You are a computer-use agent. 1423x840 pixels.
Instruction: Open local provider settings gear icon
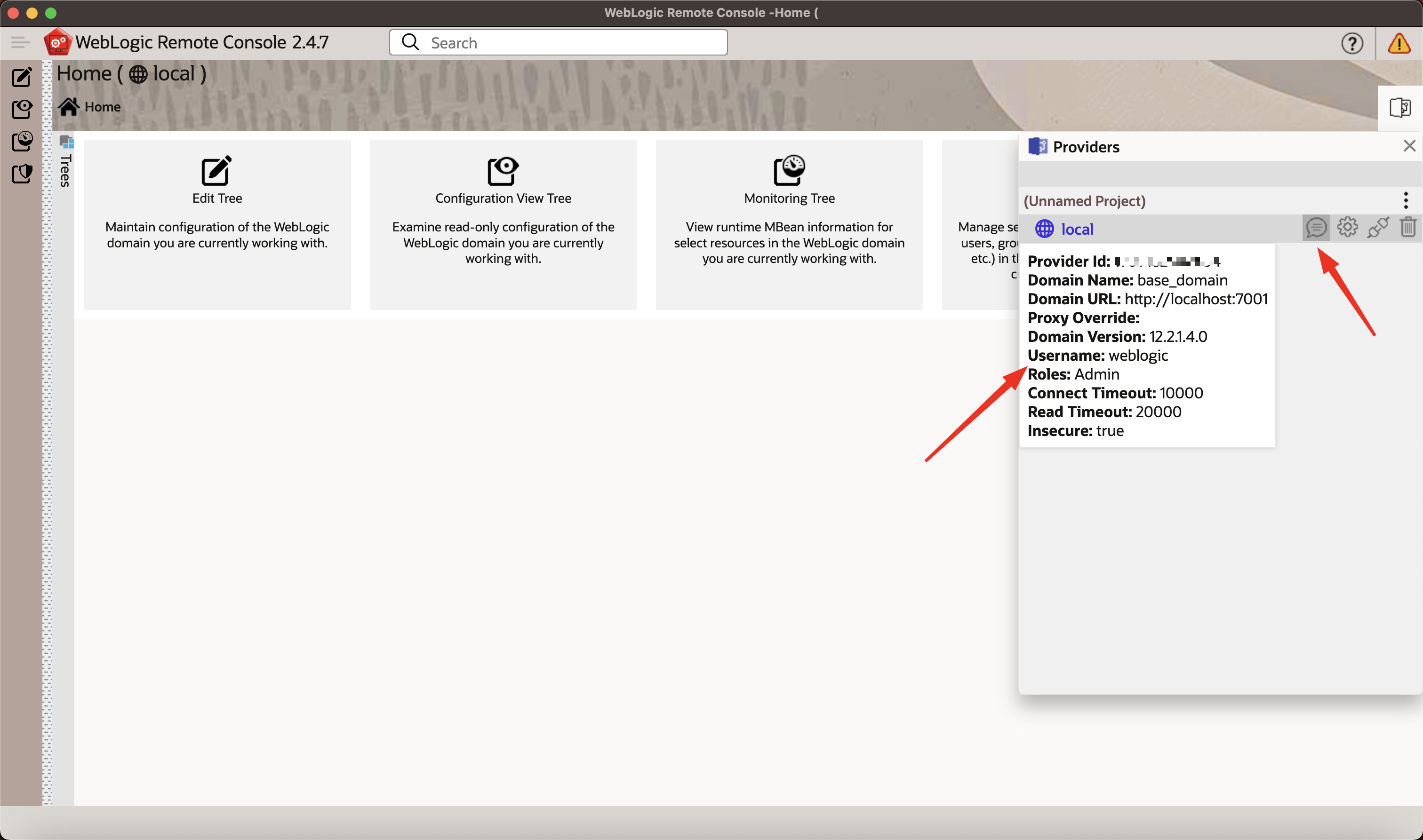1347,228
